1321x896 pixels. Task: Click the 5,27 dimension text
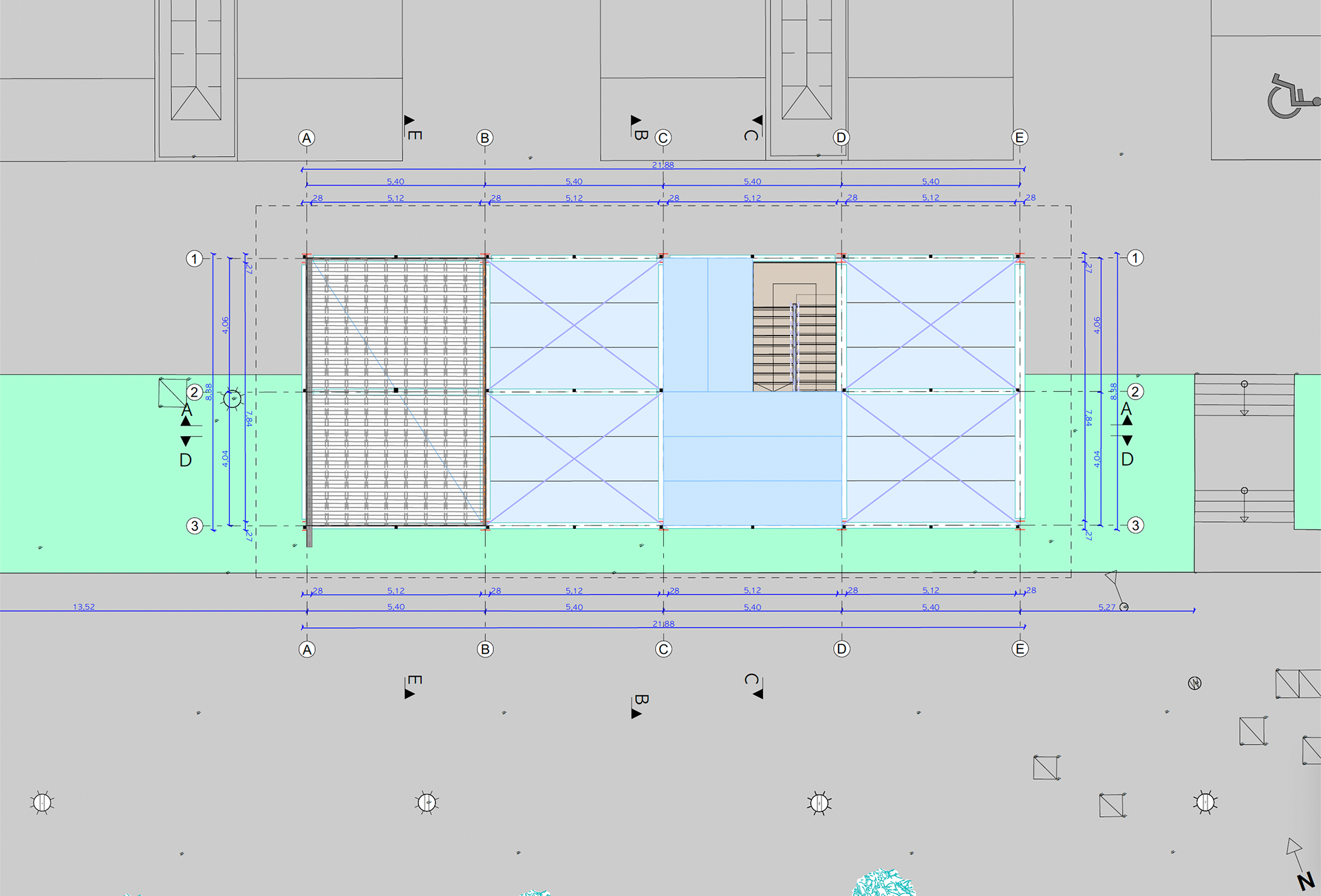1106,607
